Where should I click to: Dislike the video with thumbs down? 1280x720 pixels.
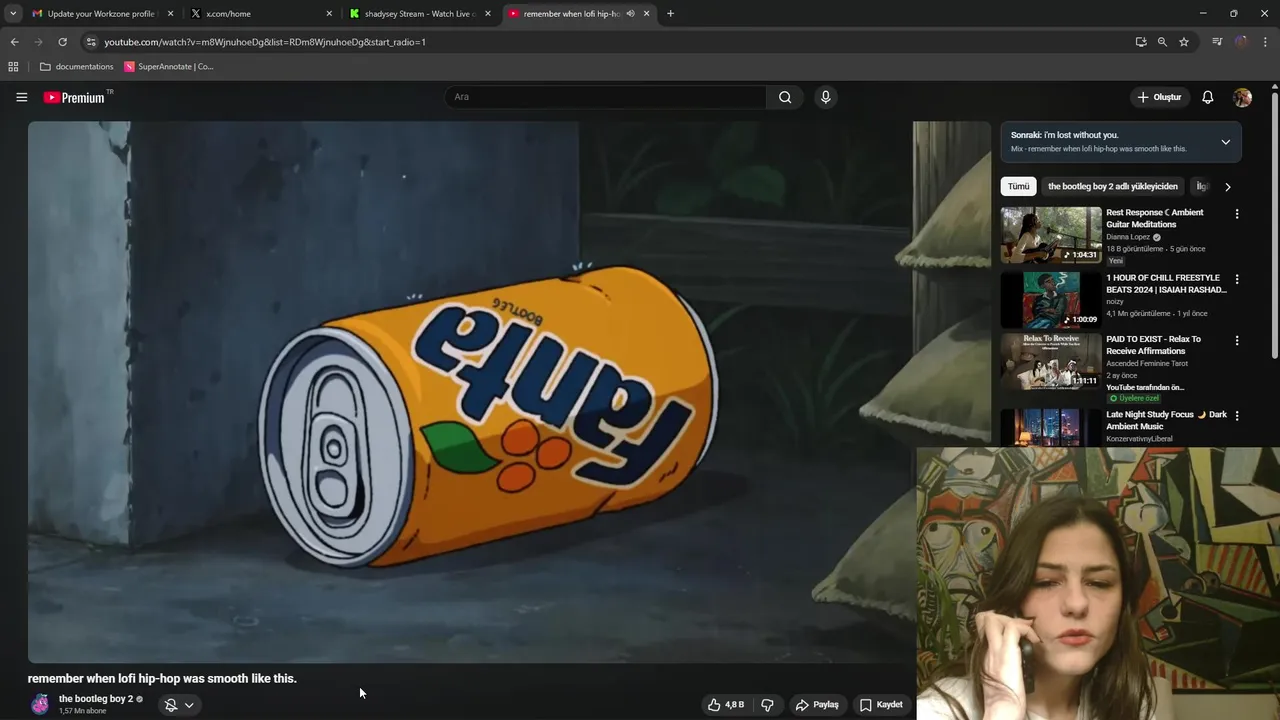[767, 705]
